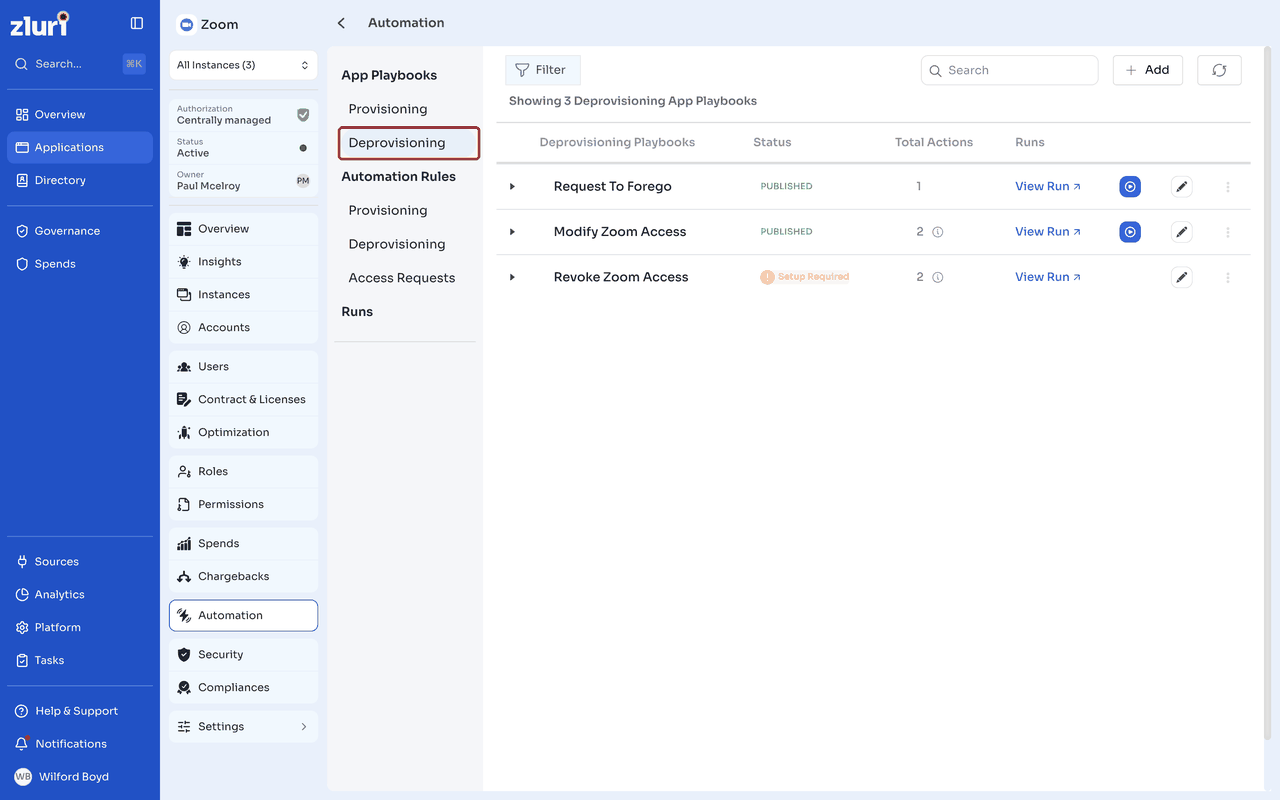Open the All Instances dropdown
1280x800 pixels.
click(x=243, y=65)
